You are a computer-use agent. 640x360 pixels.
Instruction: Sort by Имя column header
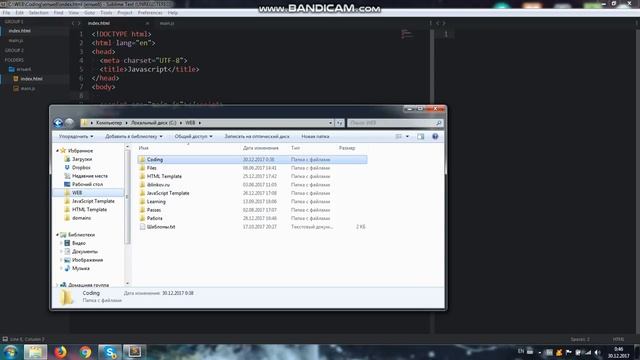tap(144, 148)
